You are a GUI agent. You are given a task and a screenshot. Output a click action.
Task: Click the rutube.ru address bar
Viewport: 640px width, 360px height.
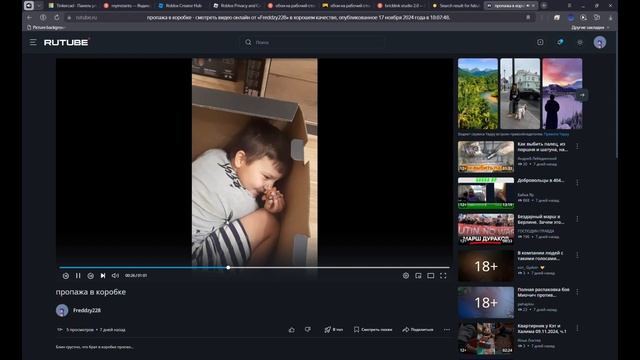[x=300, y=18]
